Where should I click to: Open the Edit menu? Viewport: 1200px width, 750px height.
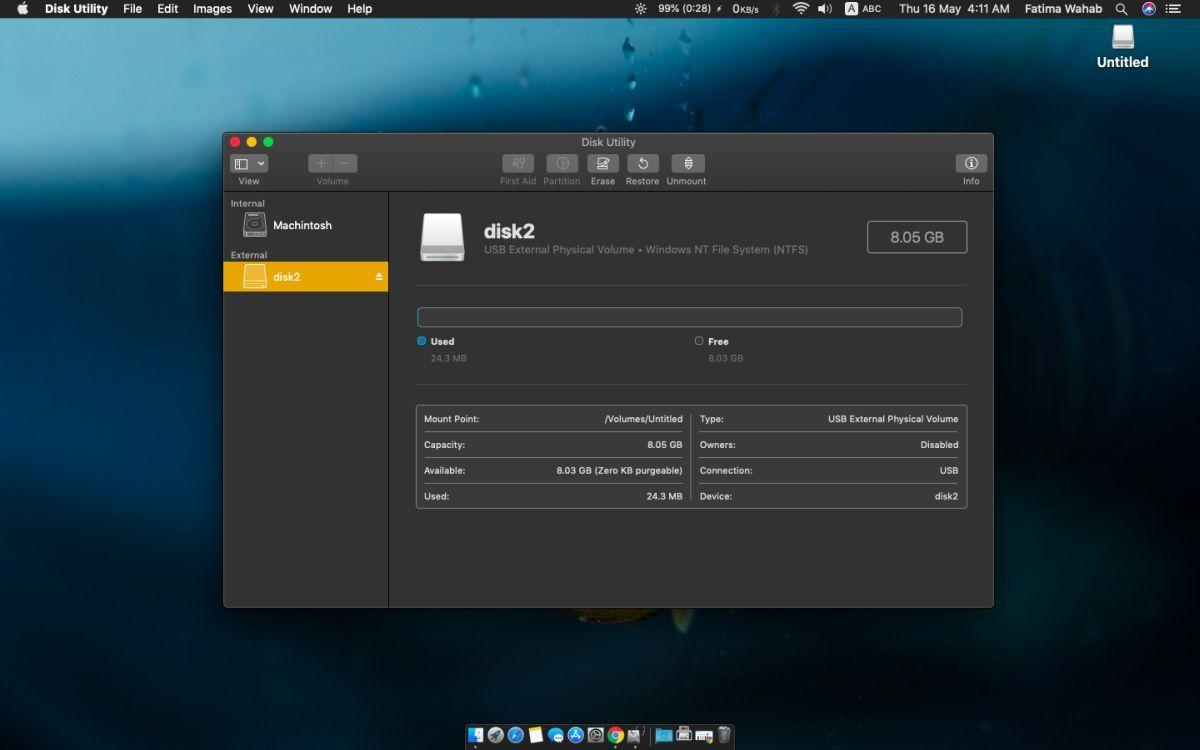click(167, 9)
